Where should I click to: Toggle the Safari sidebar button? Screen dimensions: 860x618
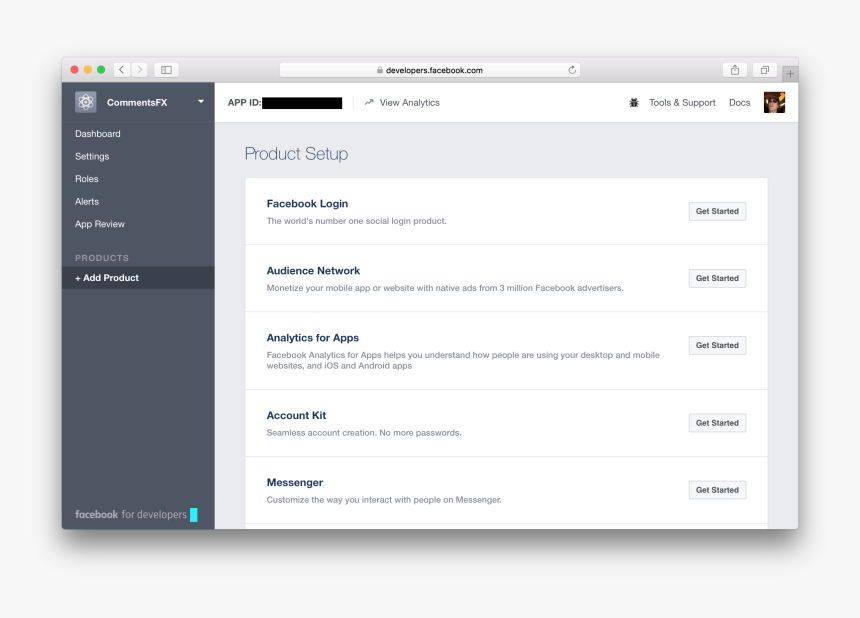166,70
